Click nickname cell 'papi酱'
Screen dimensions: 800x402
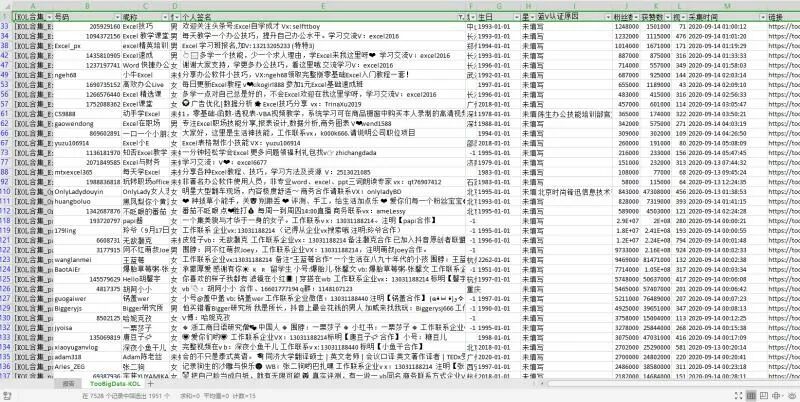(145, 221)
